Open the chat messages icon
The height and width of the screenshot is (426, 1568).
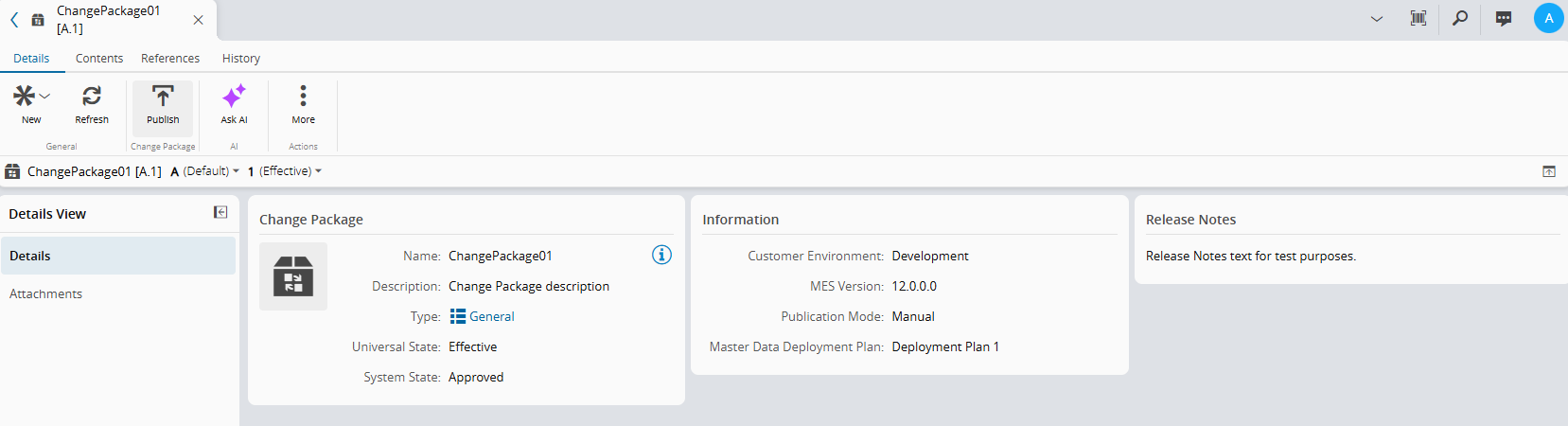1504,18
